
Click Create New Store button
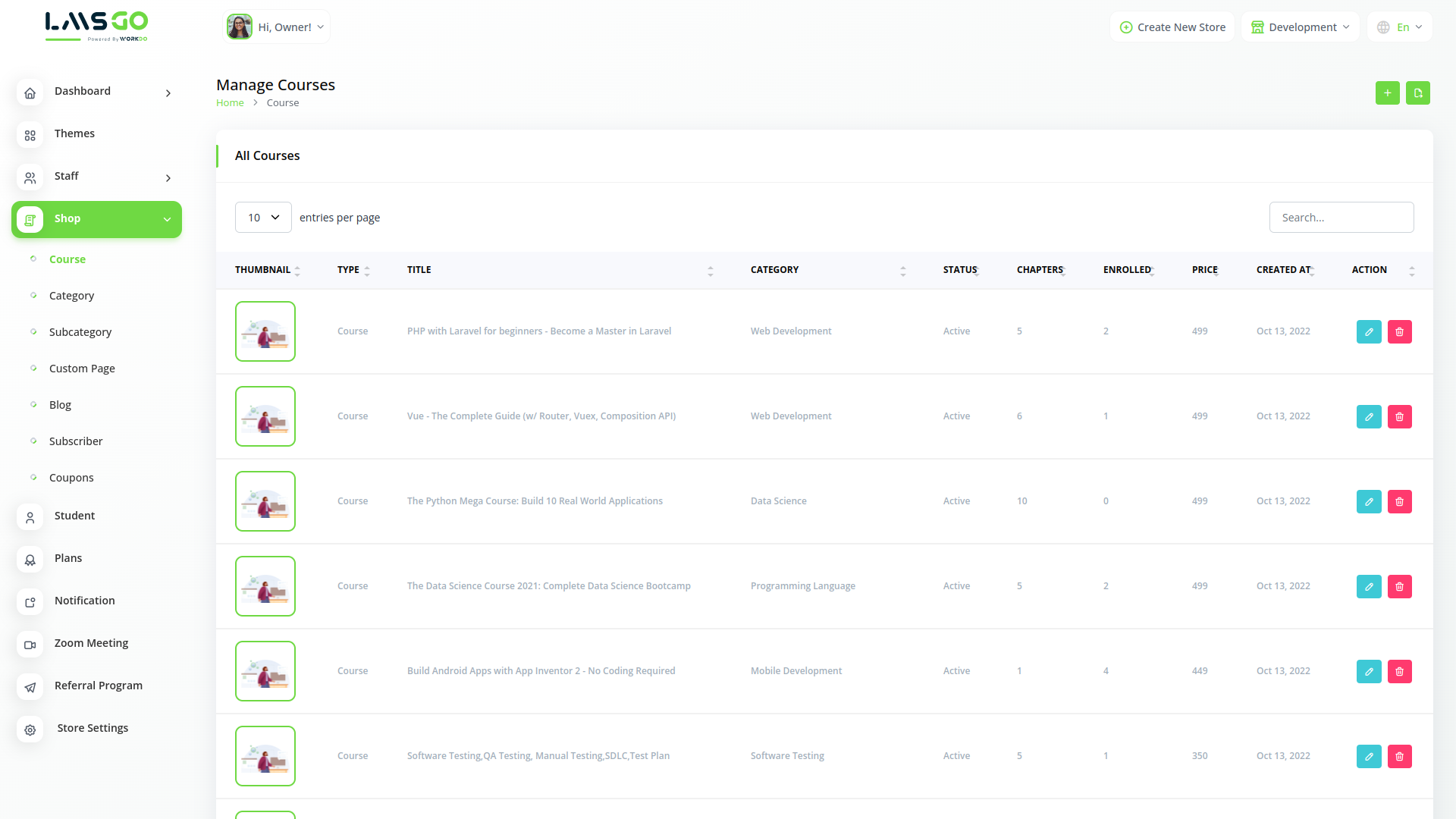point(1172,27)
